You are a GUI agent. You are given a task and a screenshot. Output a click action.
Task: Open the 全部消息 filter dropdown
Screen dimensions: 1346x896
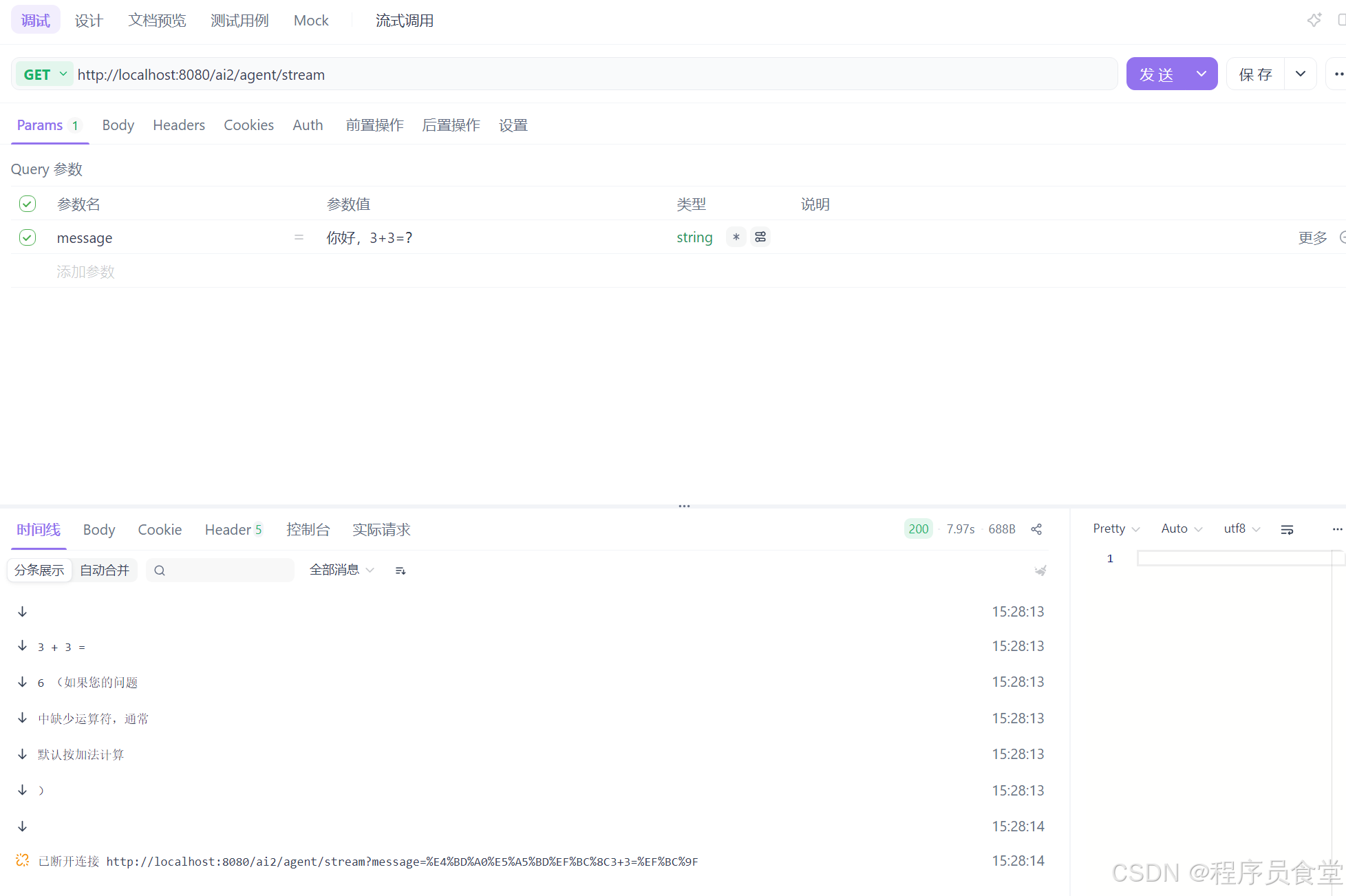(x=341, y=570)
